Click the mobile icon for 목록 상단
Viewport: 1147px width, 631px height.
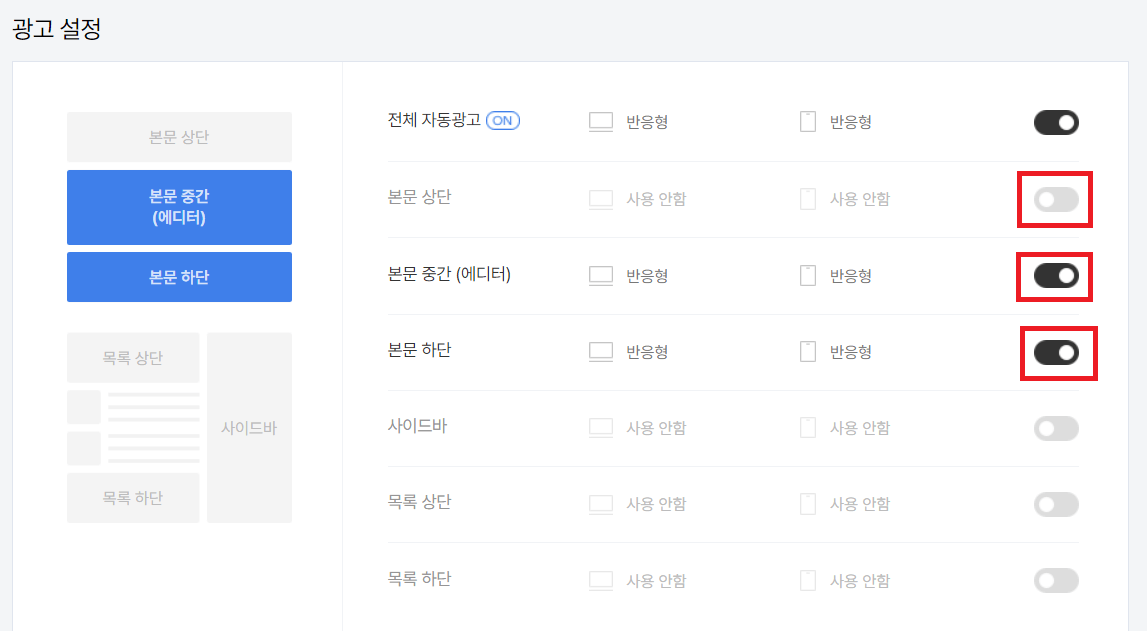pyautogui.click(x=807, y=504)
